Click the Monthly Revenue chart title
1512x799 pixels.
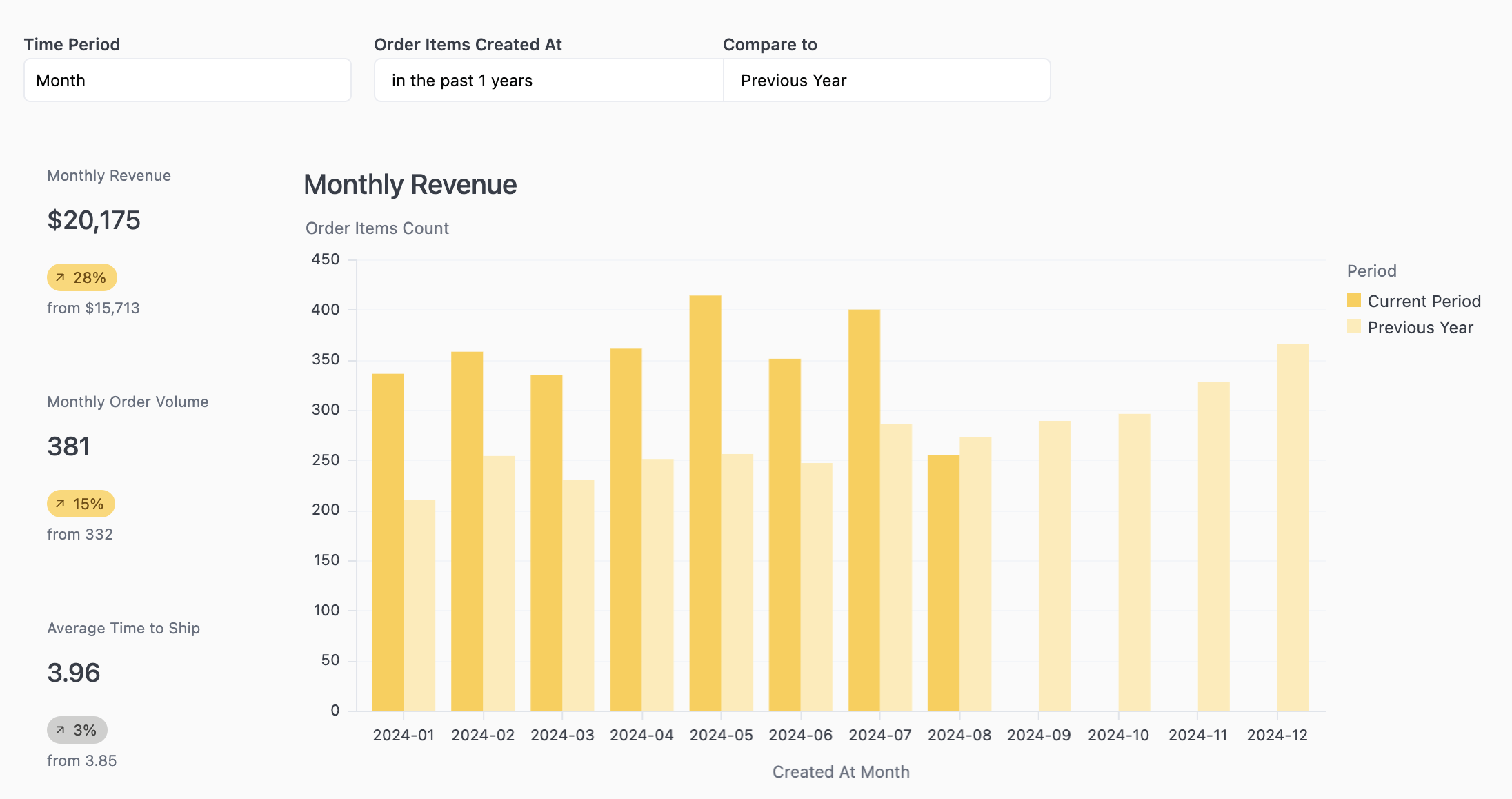click(410, 184)
